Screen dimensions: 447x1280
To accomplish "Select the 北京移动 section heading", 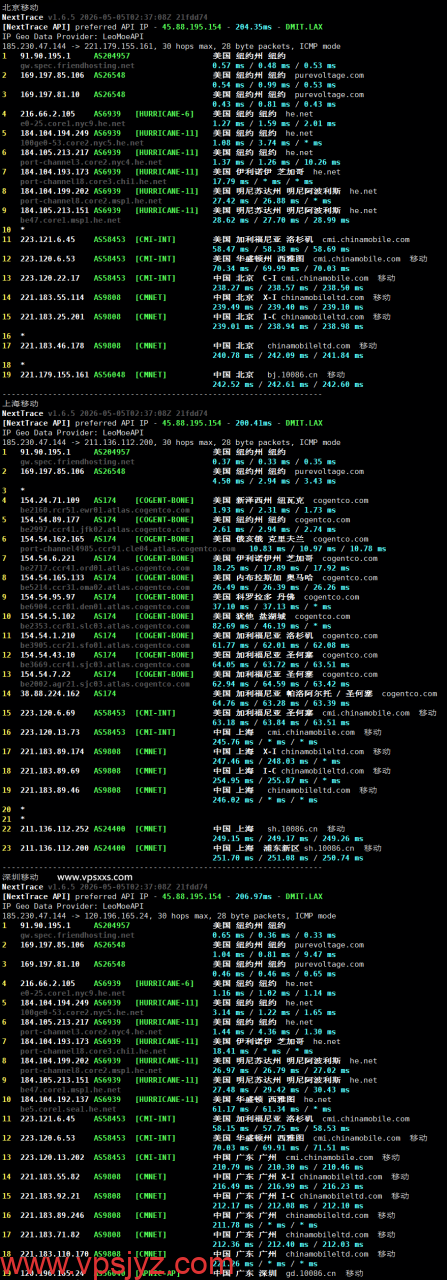I will click(x=20, y=7).
